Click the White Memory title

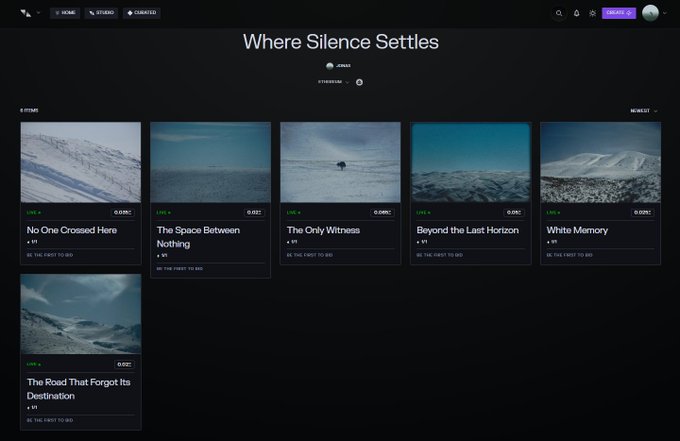point(577,230)
